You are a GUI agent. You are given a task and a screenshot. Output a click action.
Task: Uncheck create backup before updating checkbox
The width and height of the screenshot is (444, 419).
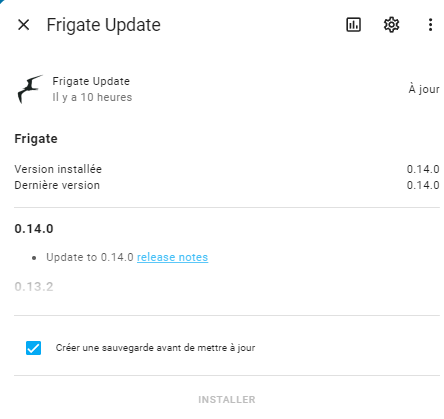pyautogui.click(x=33, y=348)
